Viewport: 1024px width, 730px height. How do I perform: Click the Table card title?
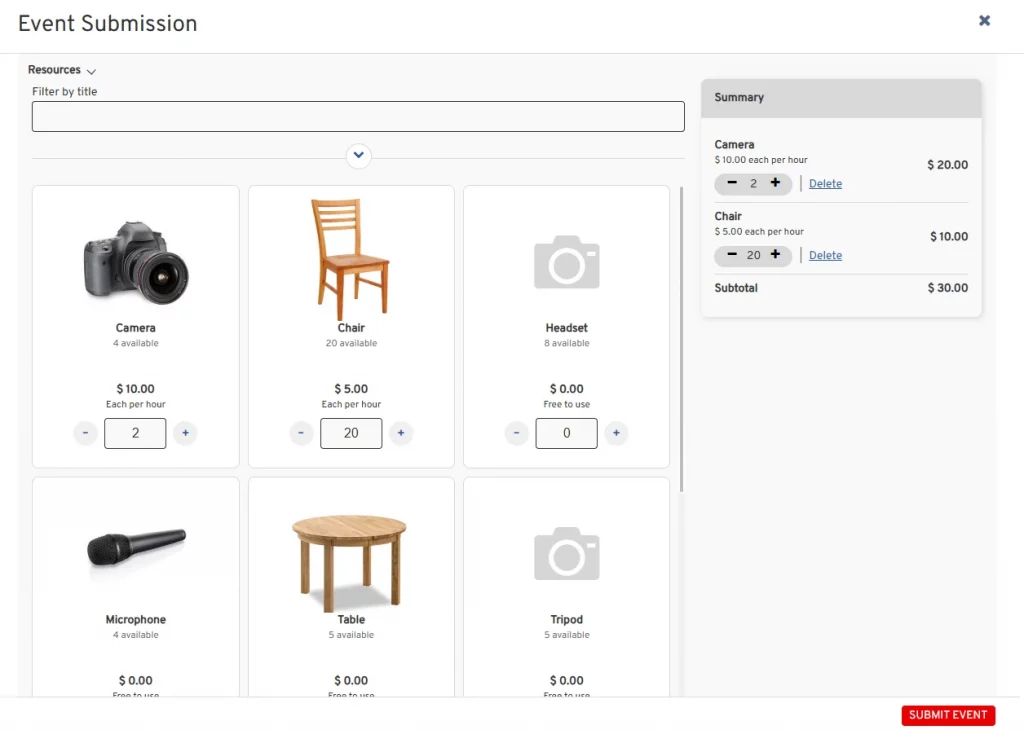pos(351,620)
